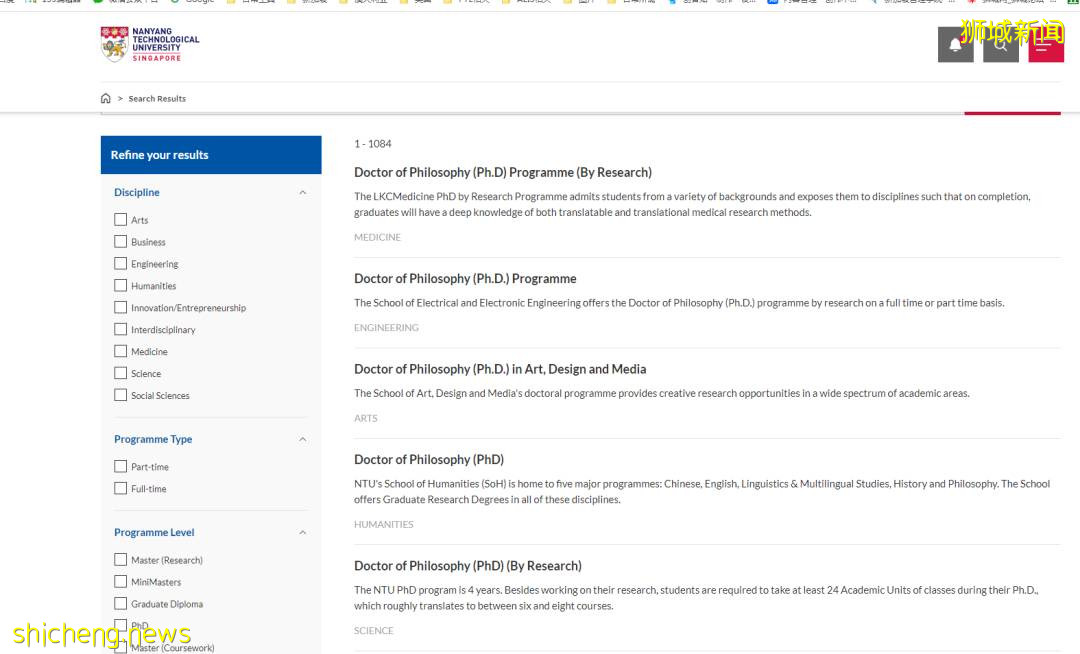Enable the Engineering discipline filter

pos(121,264)
